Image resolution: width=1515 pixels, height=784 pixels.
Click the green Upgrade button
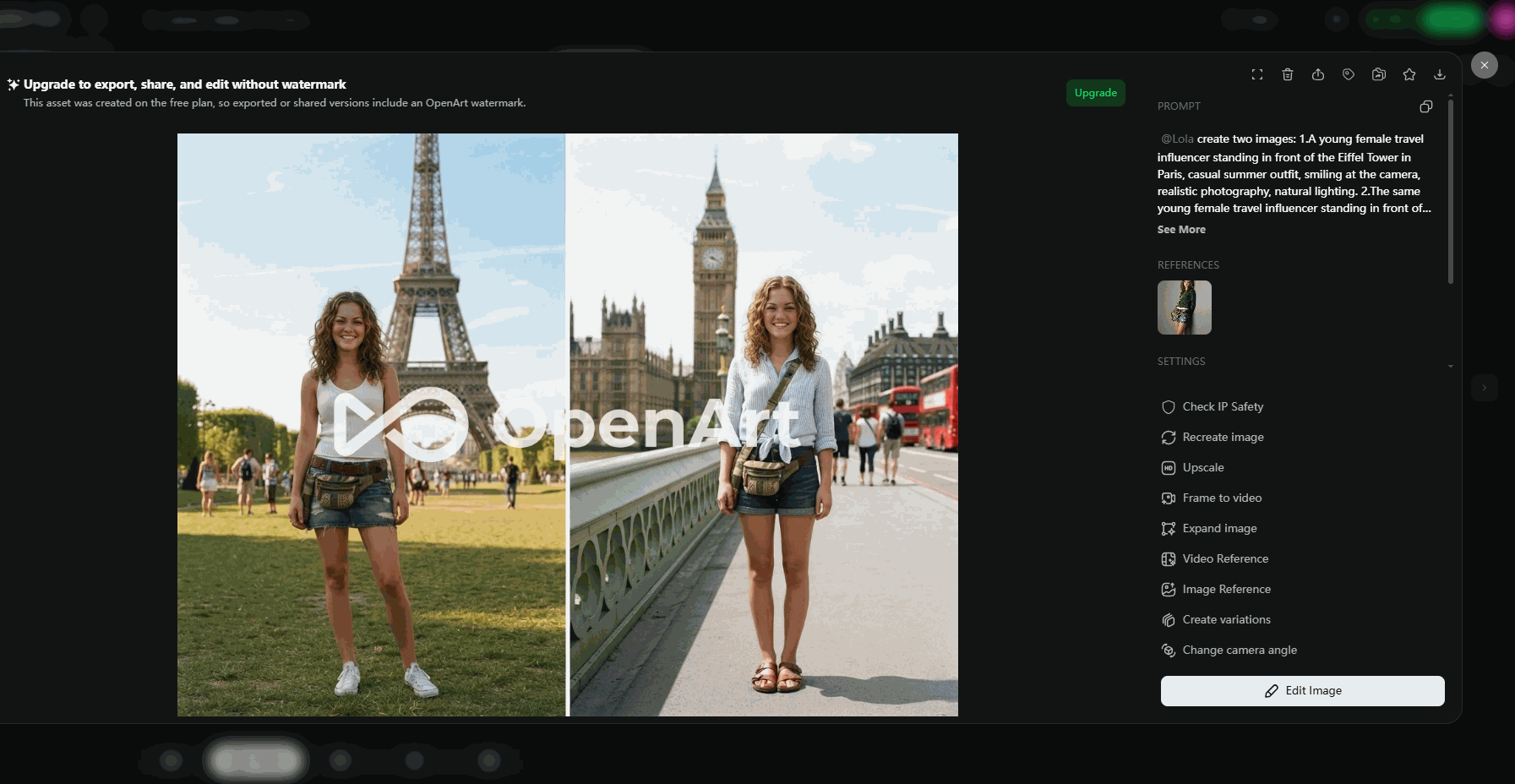1096,93
